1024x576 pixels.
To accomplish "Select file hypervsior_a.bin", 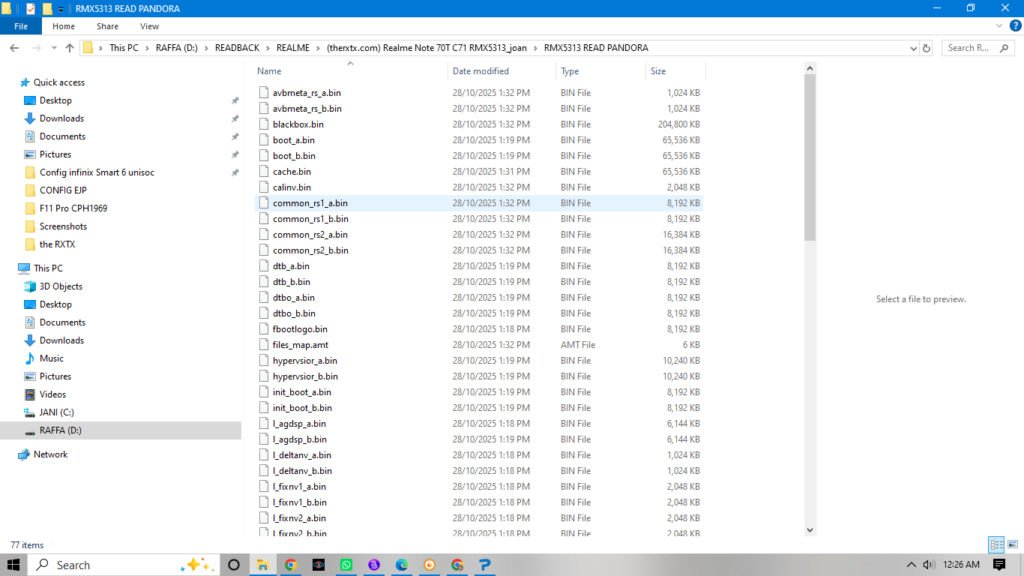I will point(305,360).
